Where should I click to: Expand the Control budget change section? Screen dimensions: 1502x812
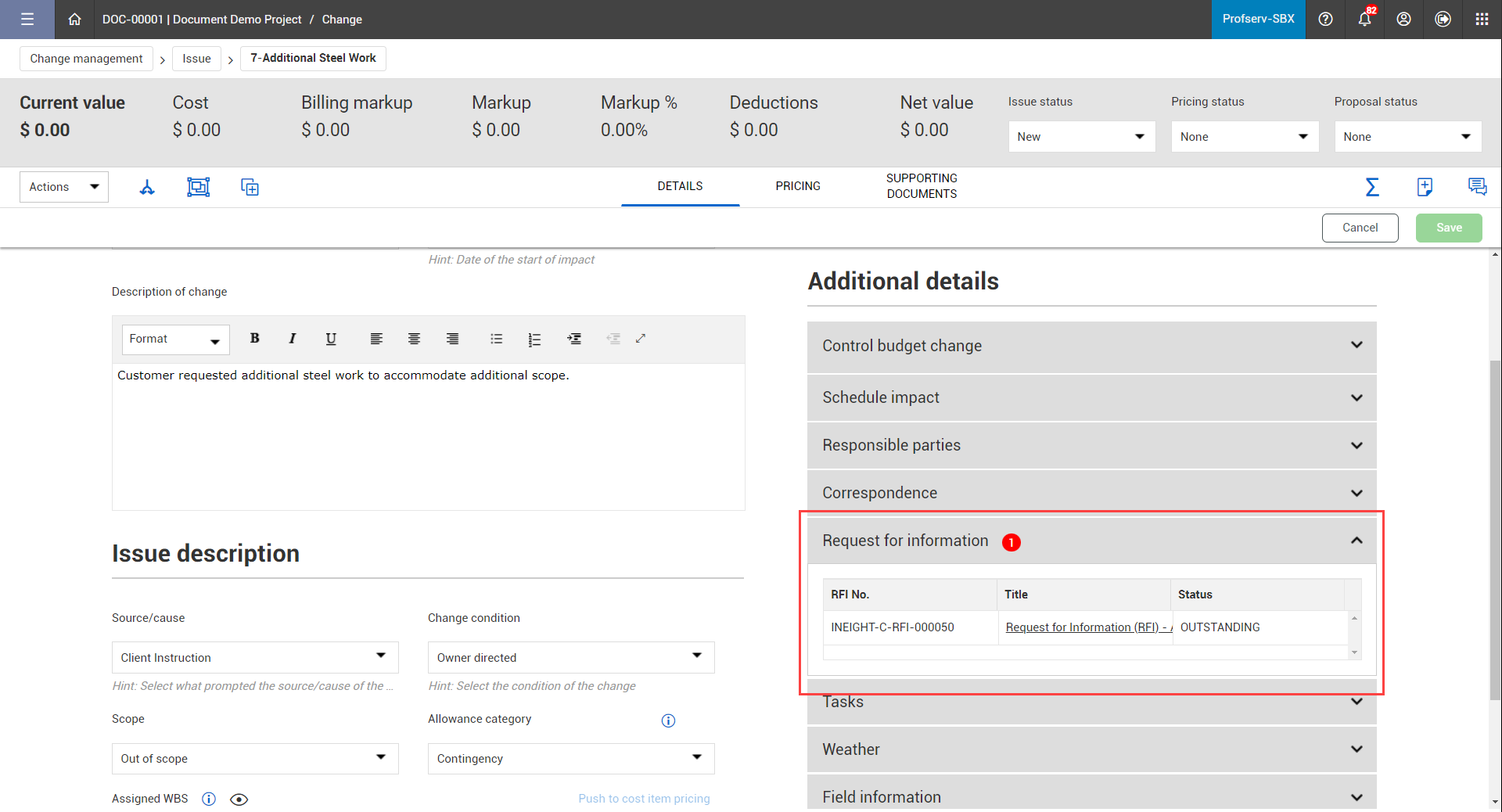[x=1091, y=346]
